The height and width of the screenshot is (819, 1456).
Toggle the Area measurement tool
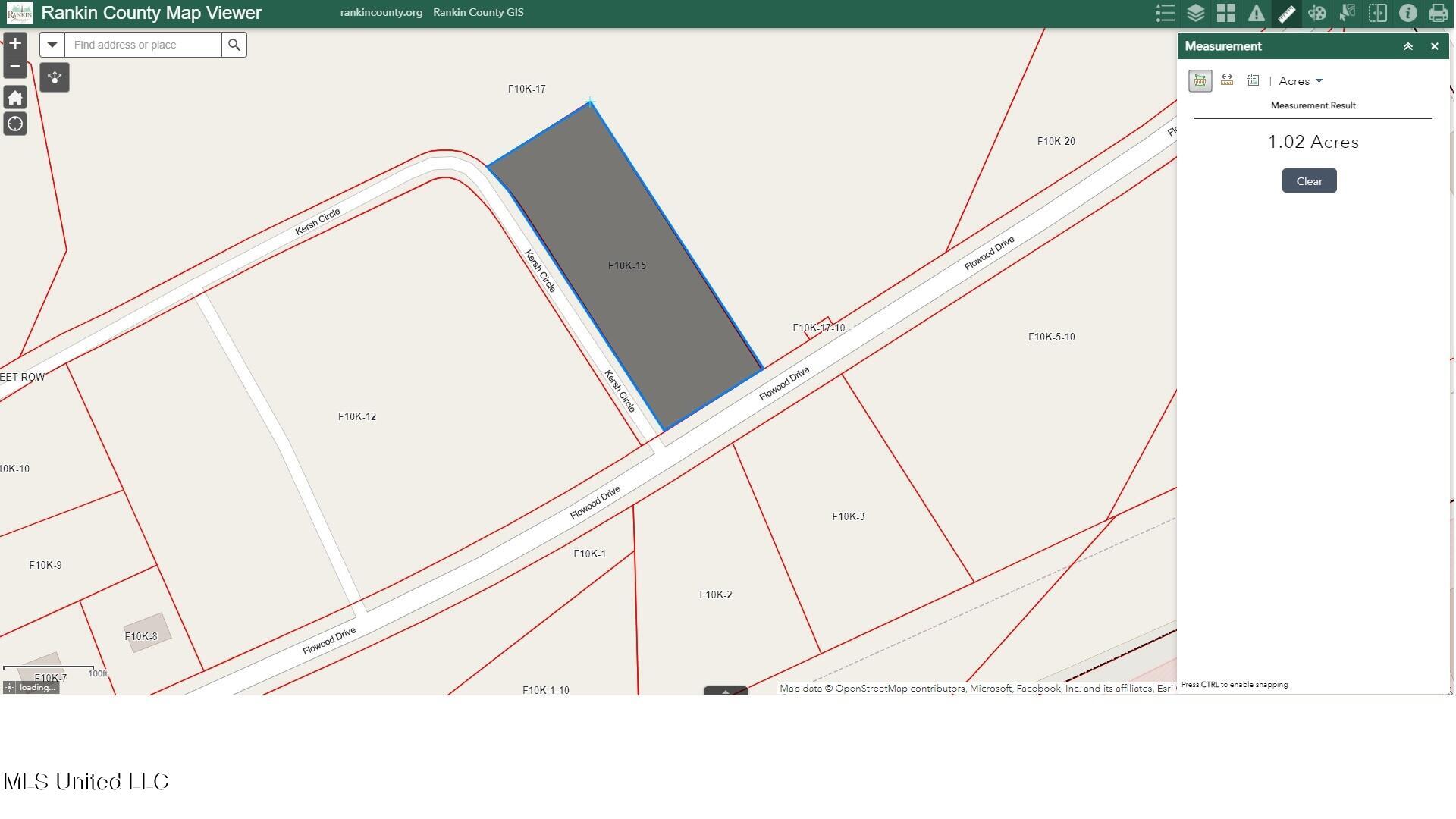pyautogui.click(x=1200, y=80)
